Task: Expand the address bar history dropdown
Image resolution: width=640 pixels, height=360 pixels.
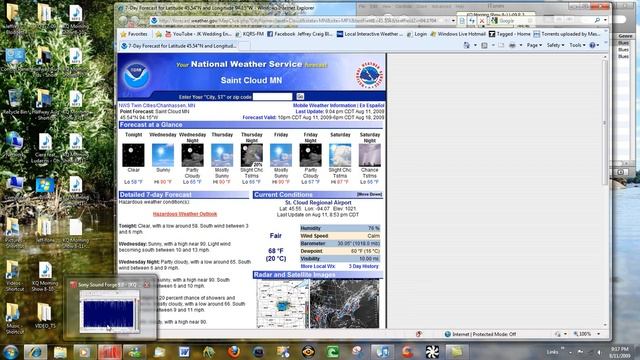Action: [453, 20]
